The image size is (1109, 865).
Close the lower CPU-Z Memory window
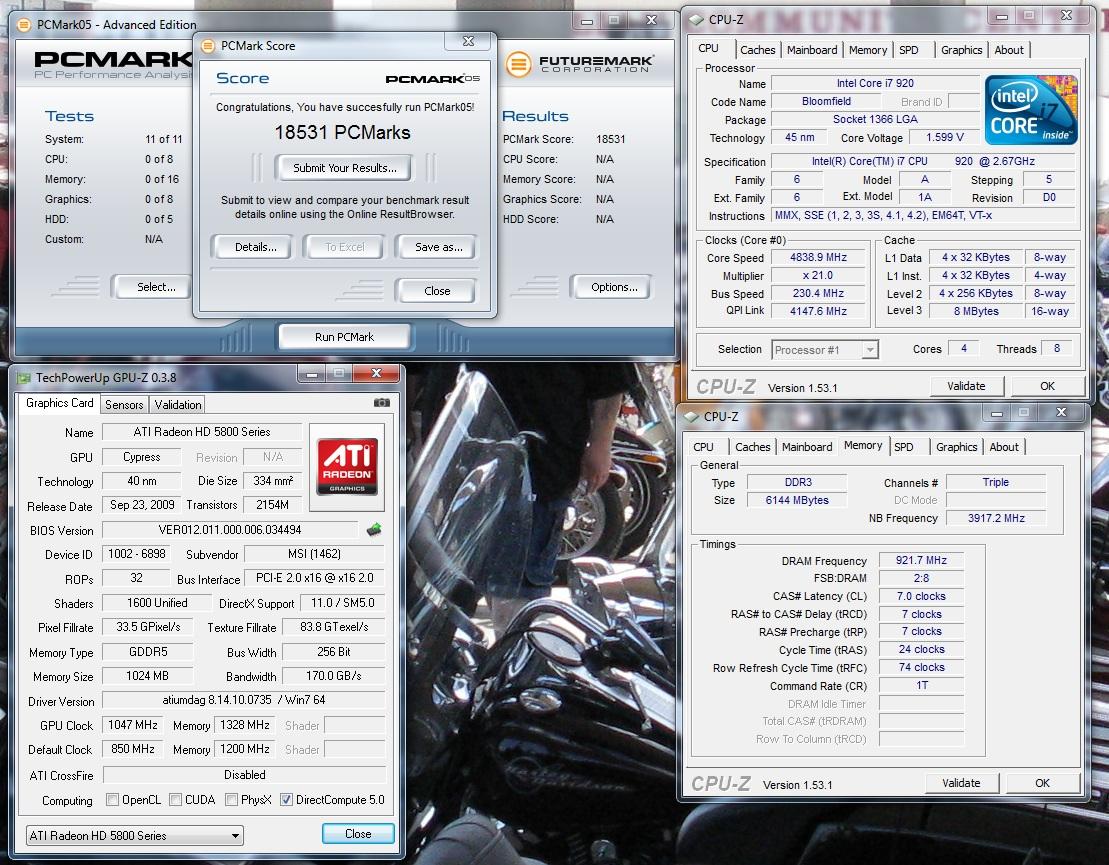pyautogui.click(x=1061, y=412)
